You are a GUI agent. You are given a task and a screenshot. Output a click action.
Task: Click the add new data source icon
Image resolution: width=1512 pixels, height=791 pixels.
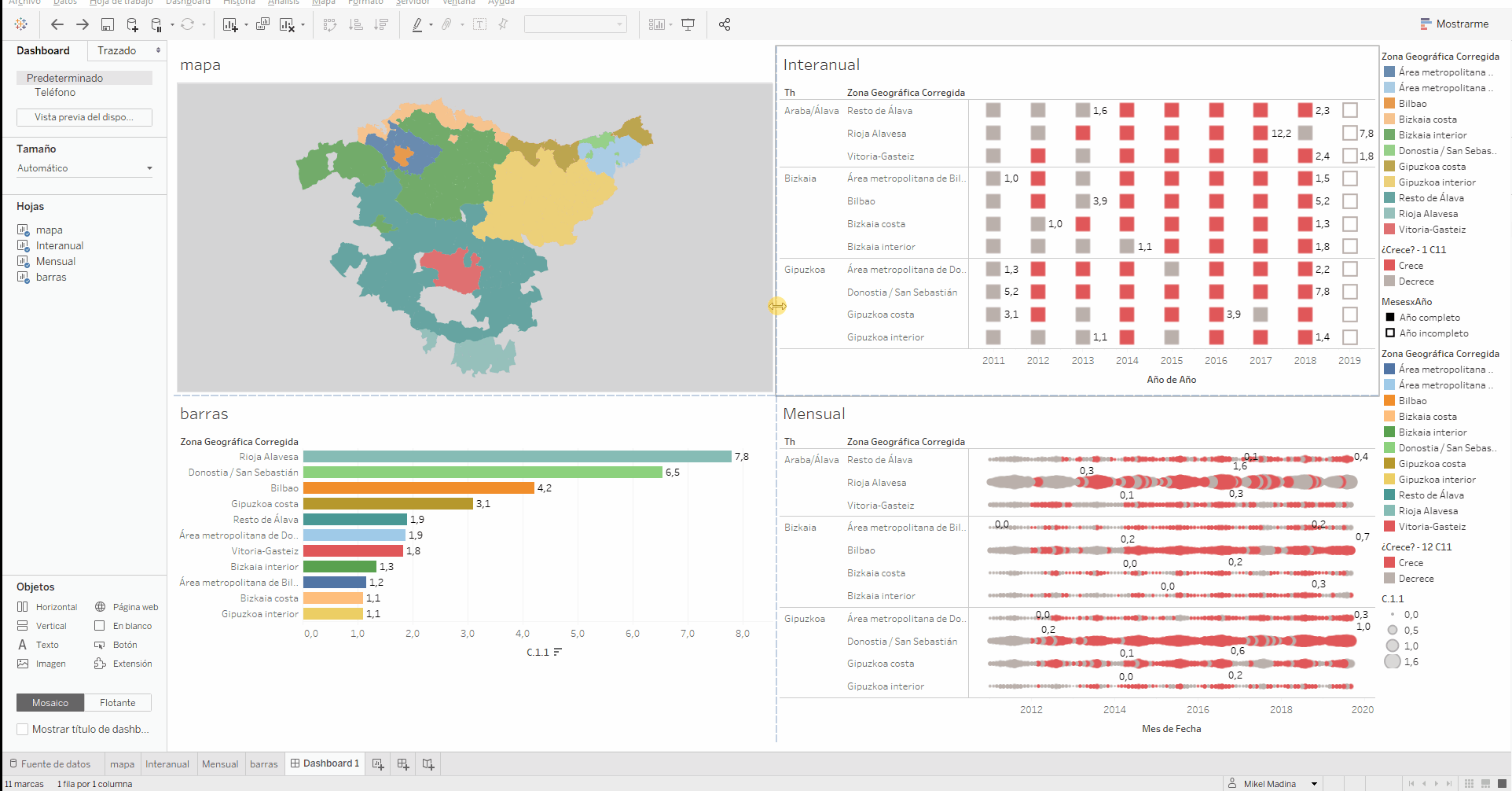[x=132, y=24]
